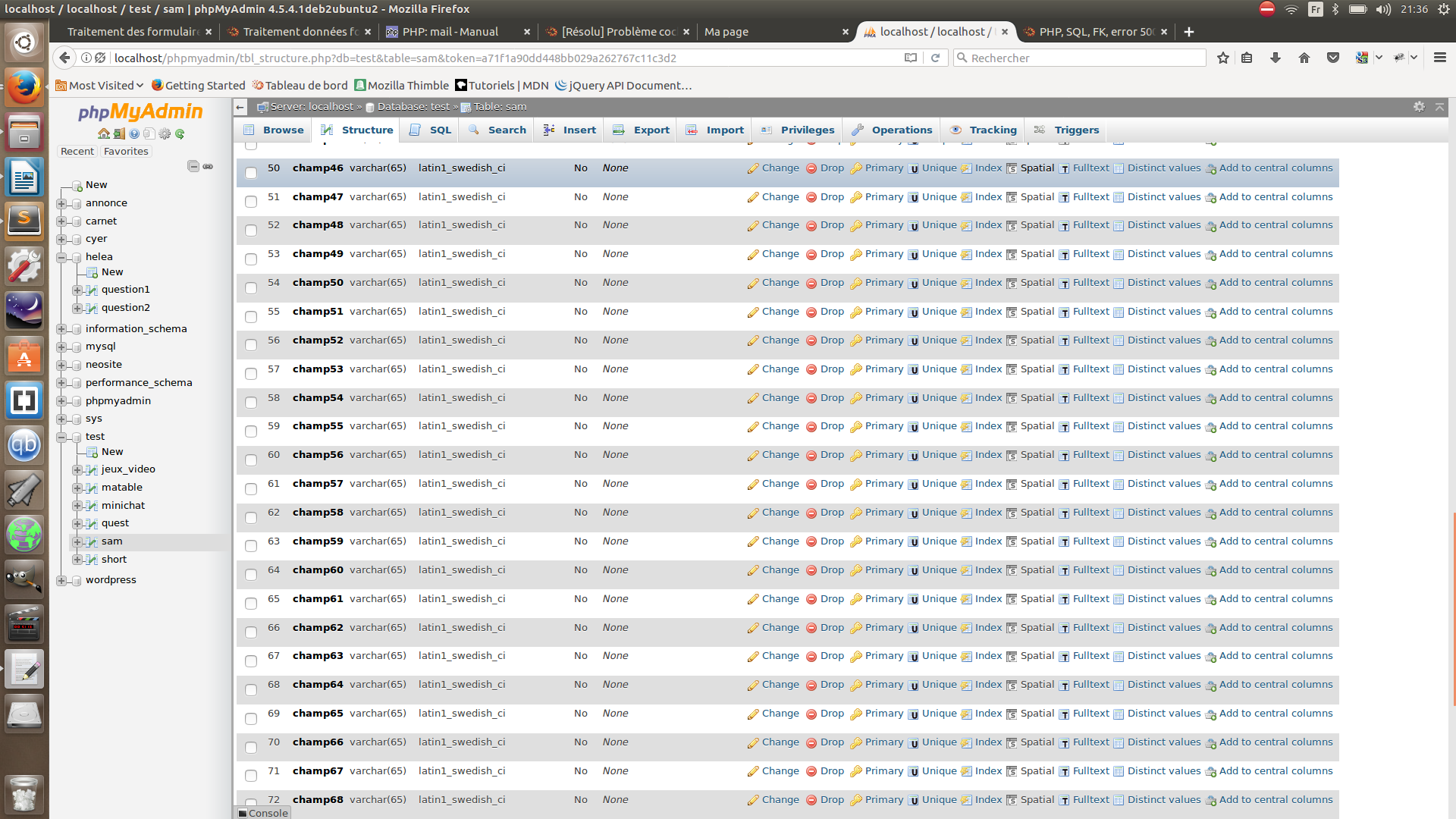
Task: Switch to the Triggers tab
Action: 1066,130
